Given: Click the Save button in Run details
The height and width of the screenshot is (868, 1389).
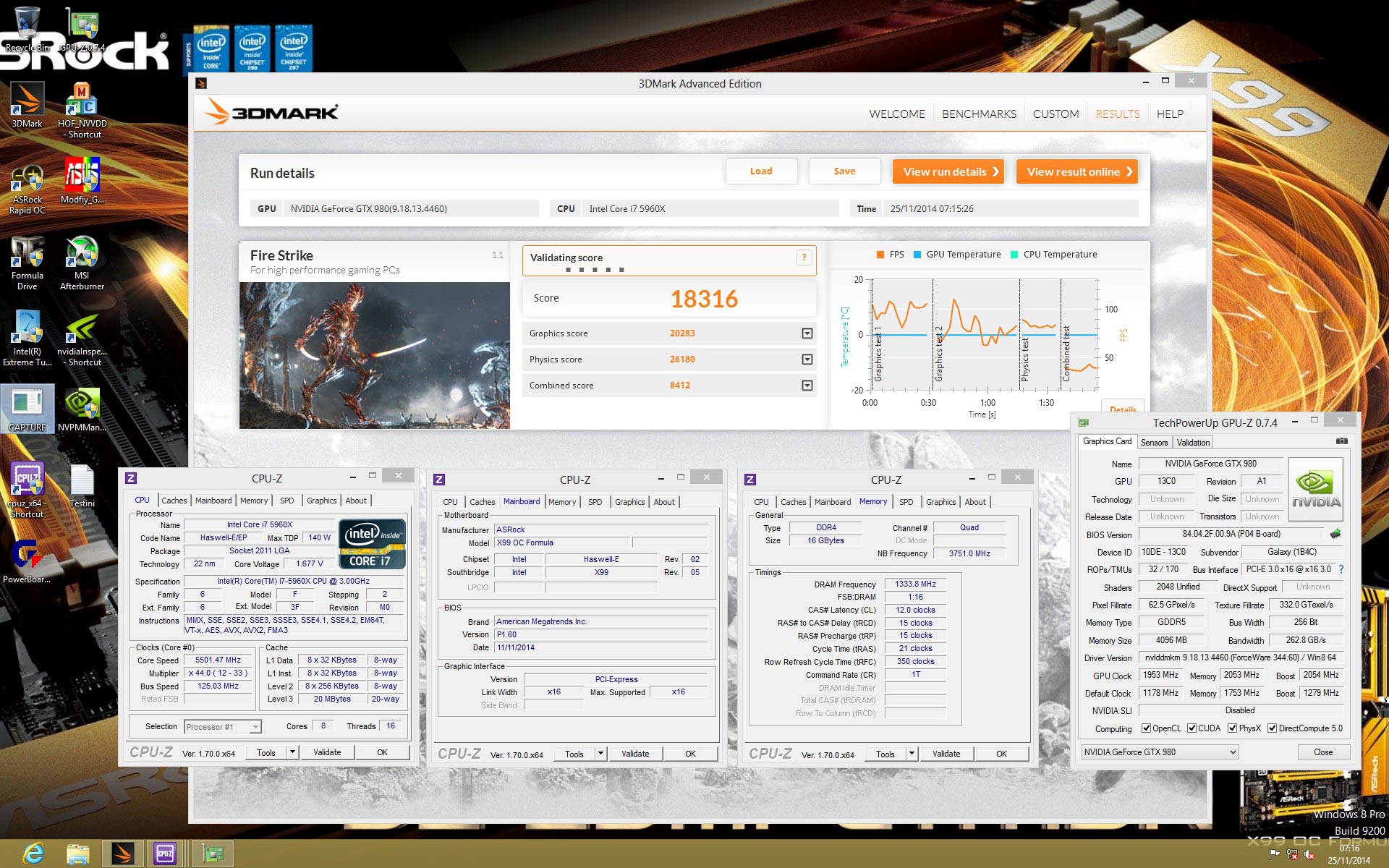Looking at the screenshot, I should click(844, 171).
